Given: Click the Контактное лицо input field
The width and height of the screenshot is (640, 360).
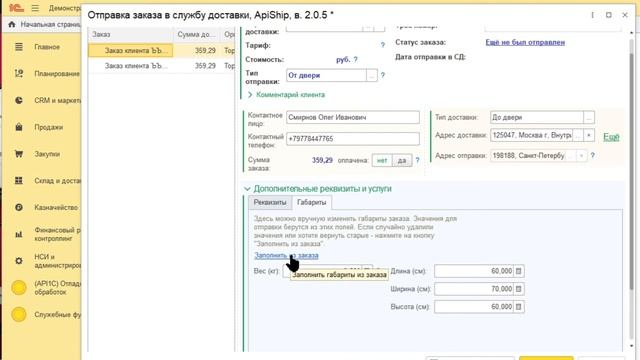Looking at the screenshot, I should pyautogui.click(x=353, y=118).
